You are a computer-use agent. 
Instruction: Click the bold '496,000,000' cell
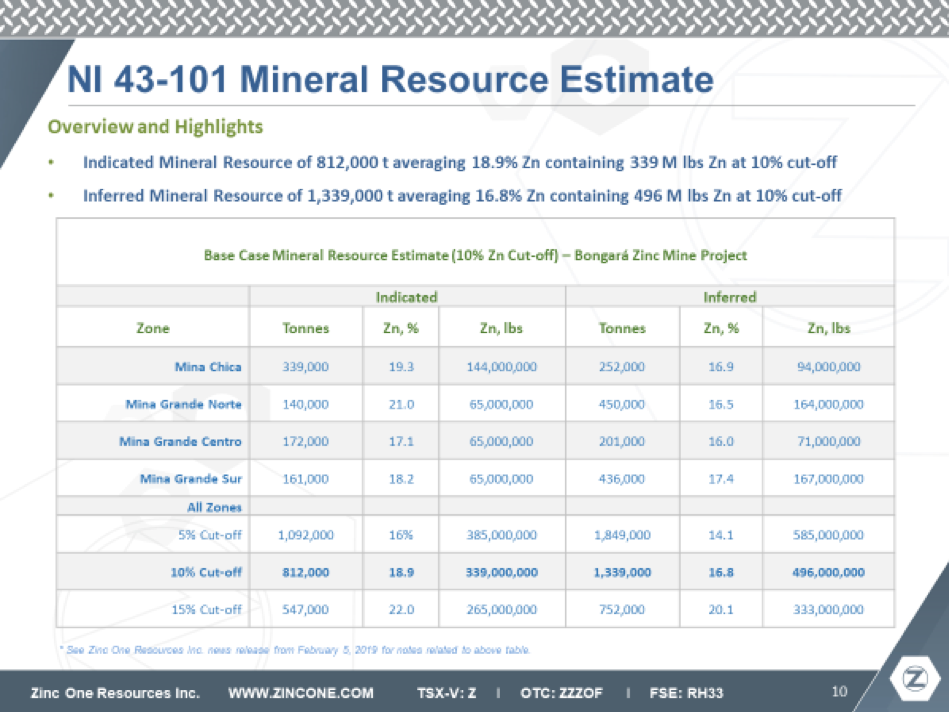[829, 572]
